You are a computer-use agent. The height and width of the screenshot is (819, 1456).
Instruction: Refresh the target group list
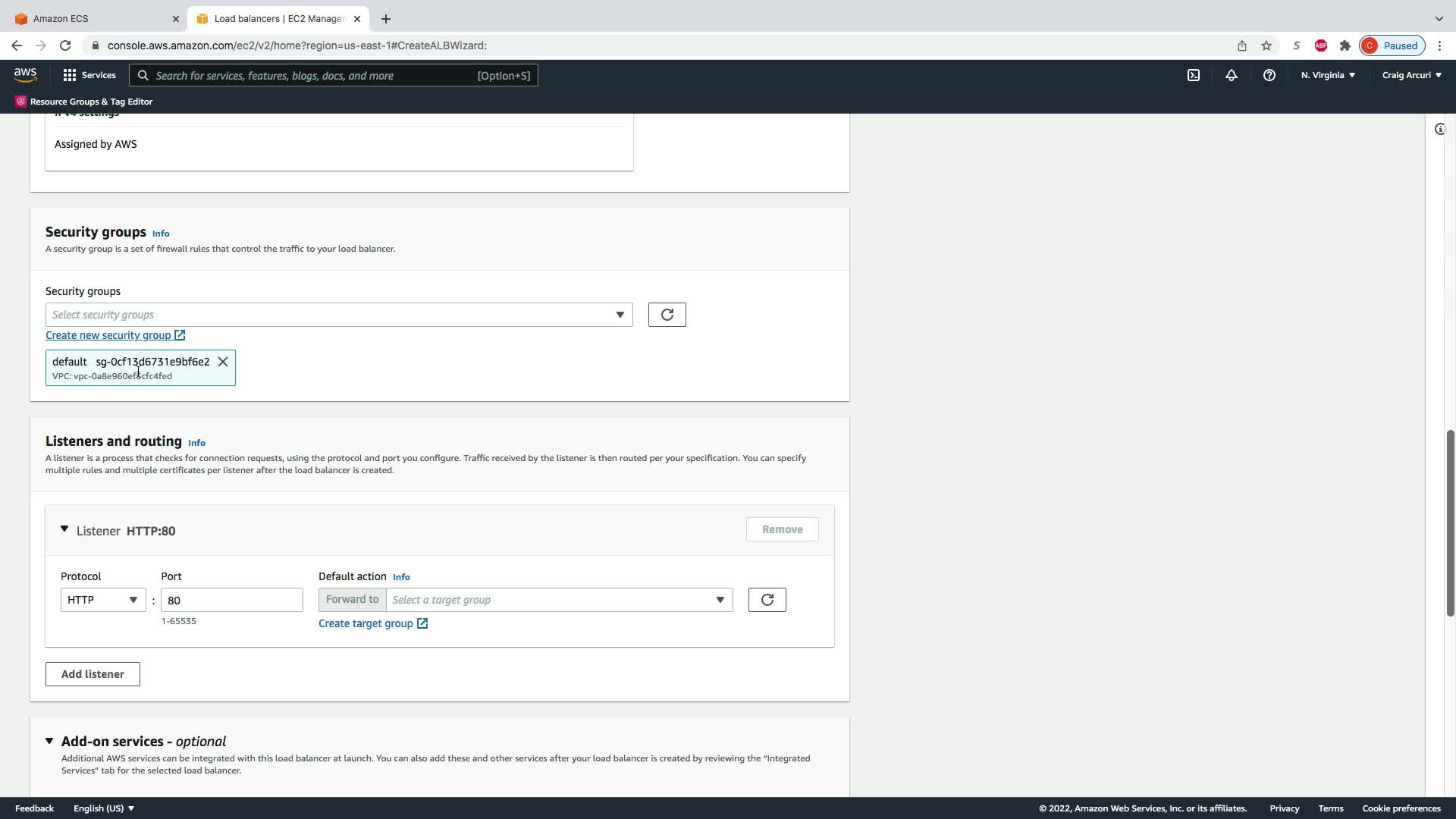[x=767, y=600]
